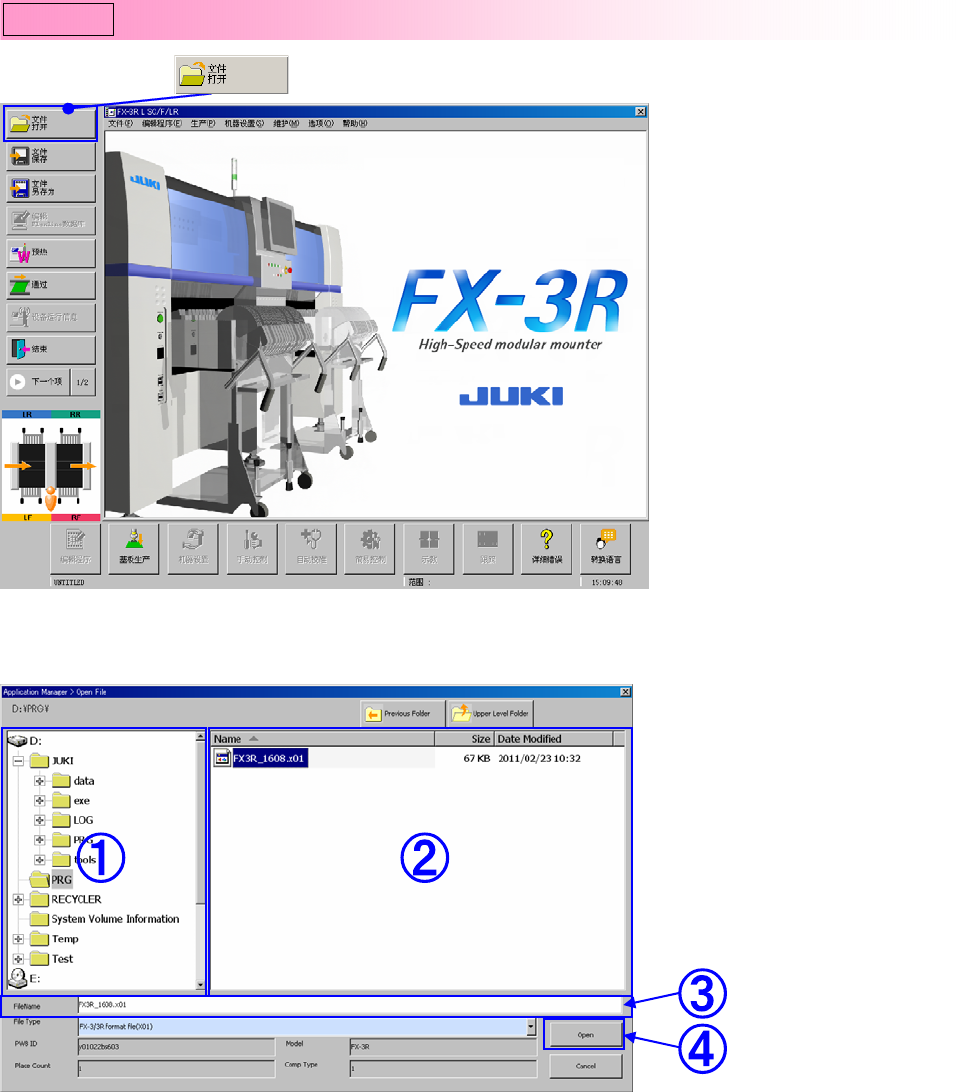Expand the Temp folder node
Screen dimensions: 956x1092
tap(19, 939)
